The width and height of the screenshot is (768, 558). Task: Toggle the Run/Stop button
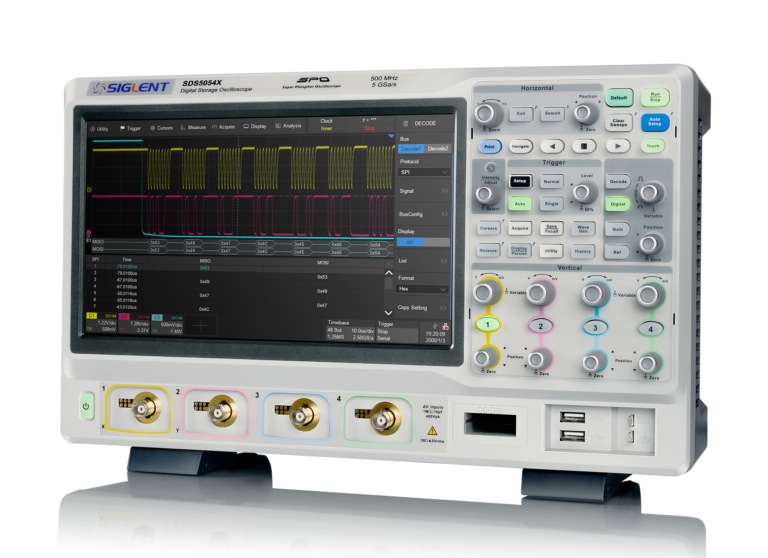pos(653,97)
